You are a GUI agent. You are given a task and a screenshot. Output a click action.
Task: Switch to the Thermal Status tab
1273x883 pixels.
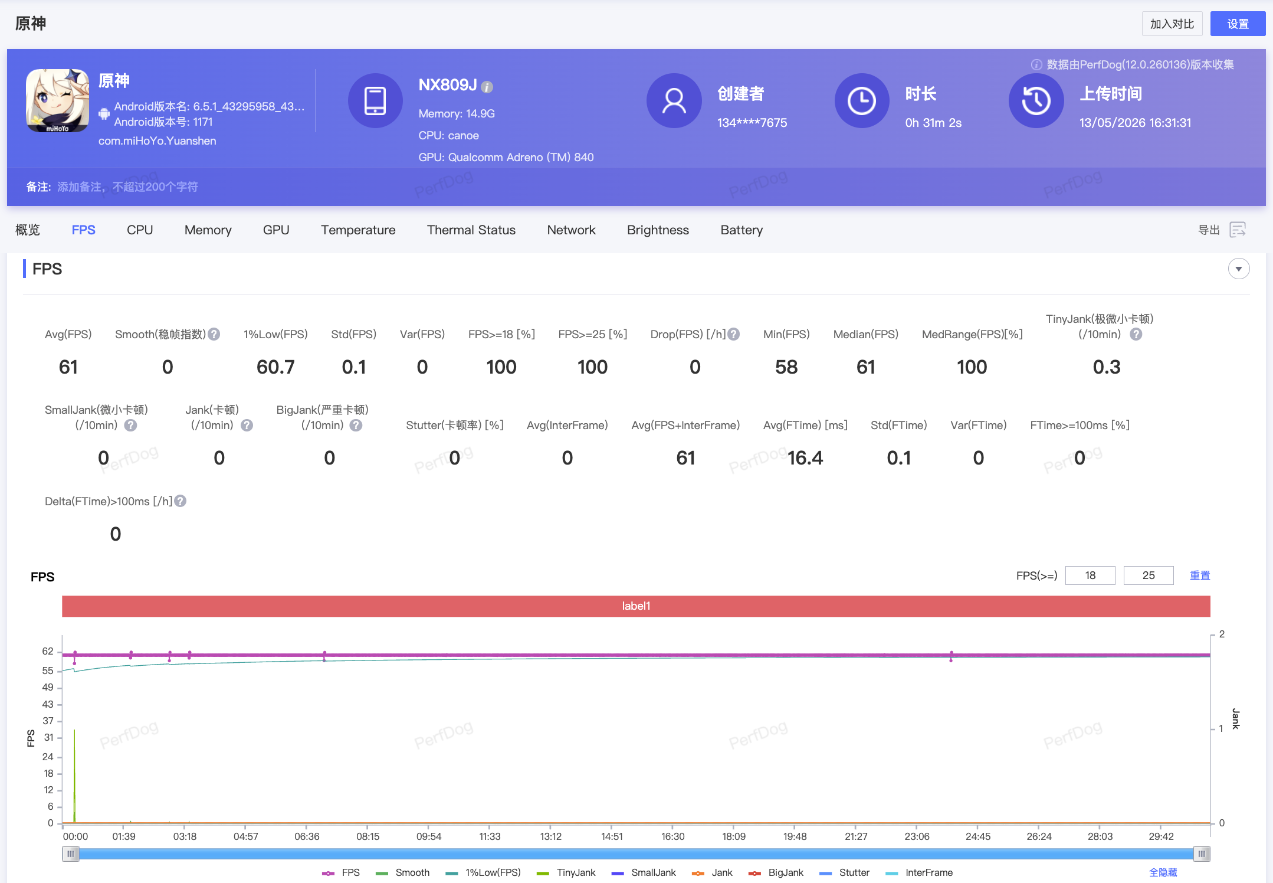[x=471, y=230]
